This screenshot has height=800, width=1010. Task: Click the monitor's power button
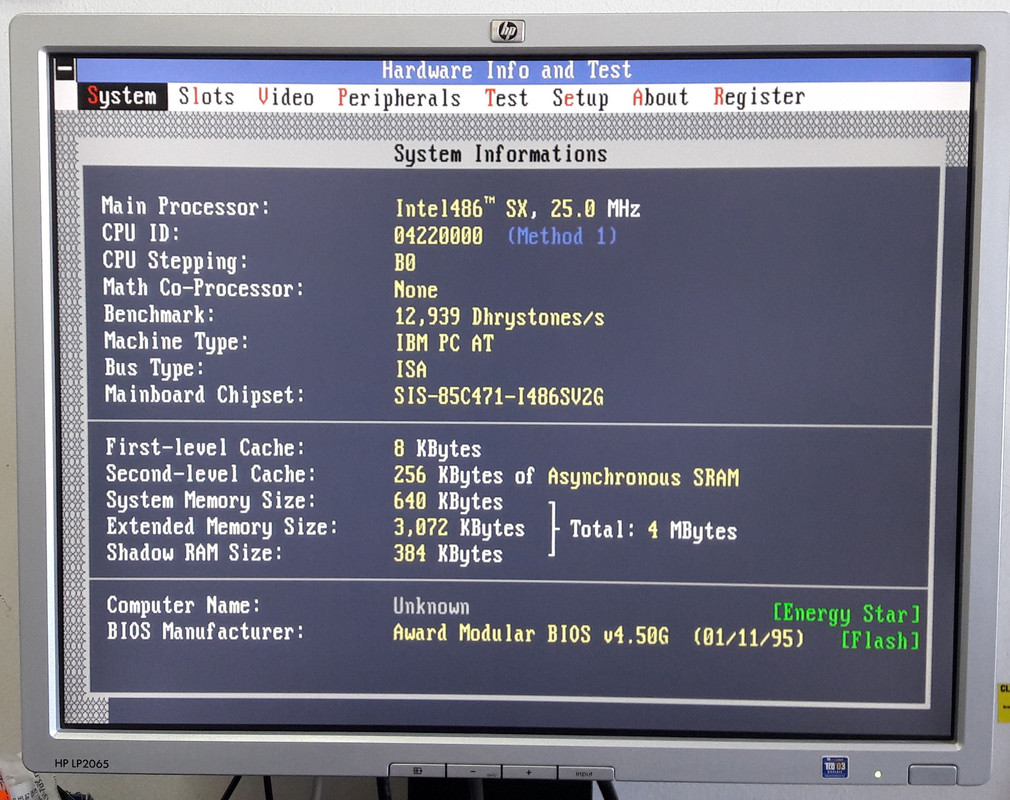pos(932,775)
